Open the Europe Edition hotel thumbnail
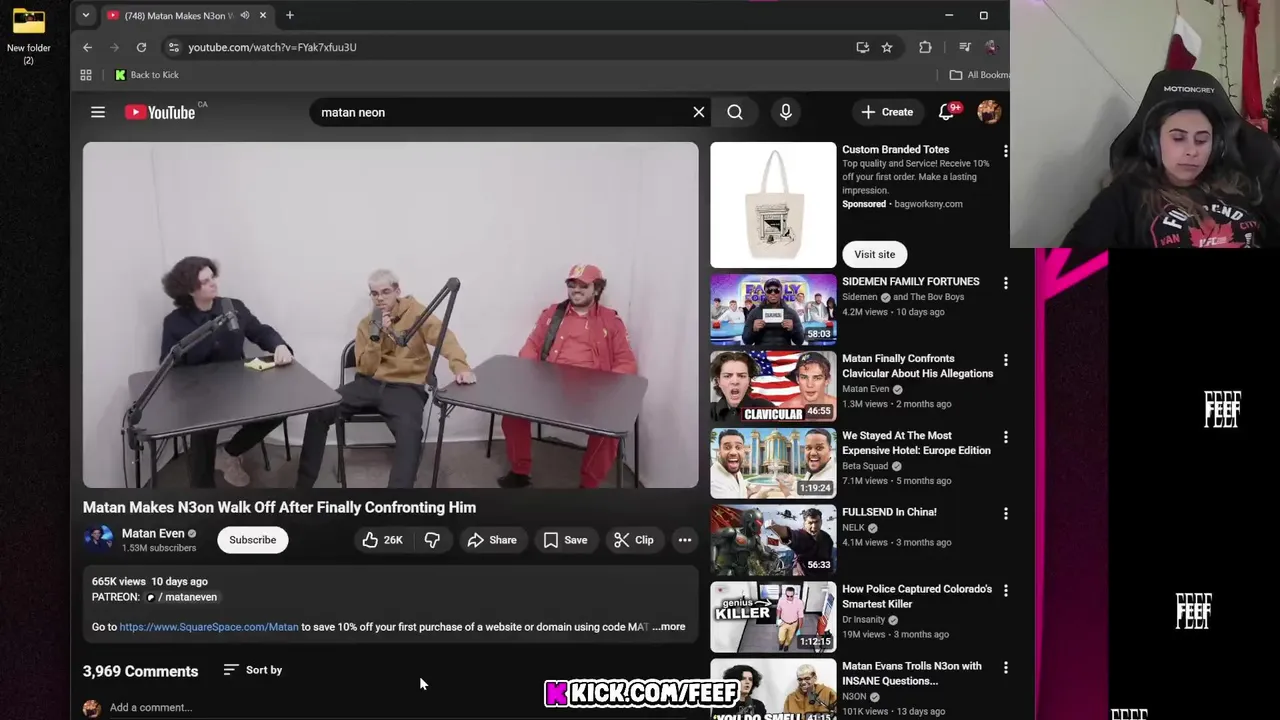Viewport: 1280px width, 720px height. pos(773,463)
